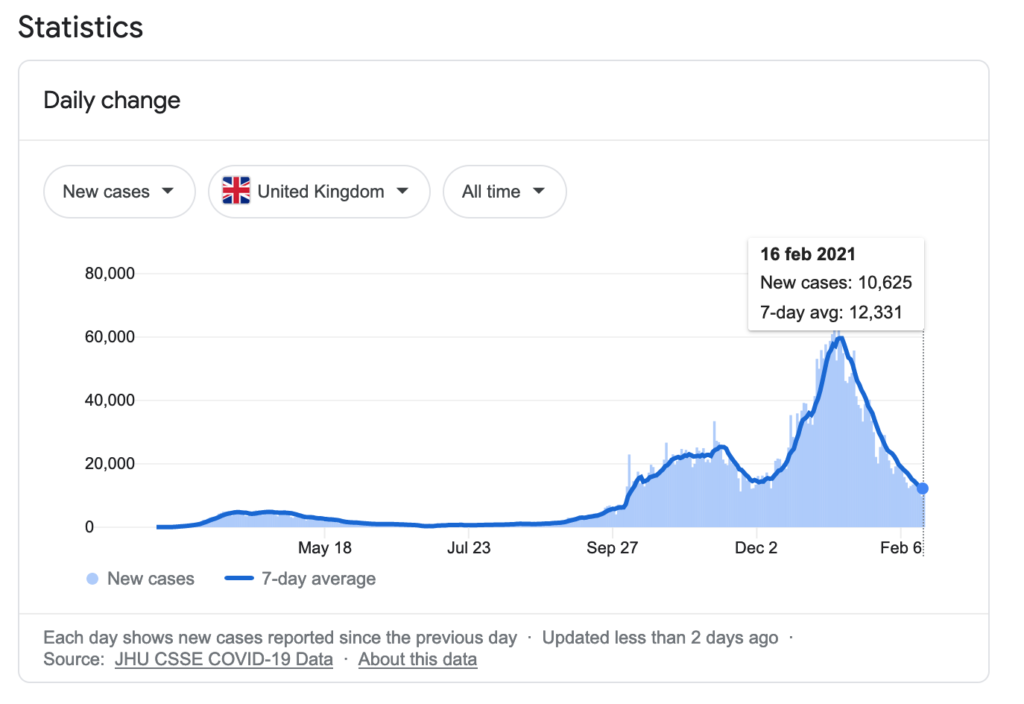Click the Jul 23 date on the axis

pos(470,548)
